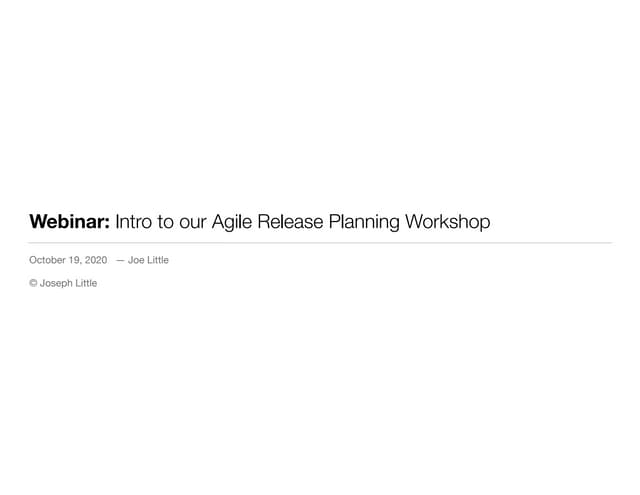This screenshot has height=495, width=640.
Task: Click the word "Workshop" in the title
Action: 447,221
